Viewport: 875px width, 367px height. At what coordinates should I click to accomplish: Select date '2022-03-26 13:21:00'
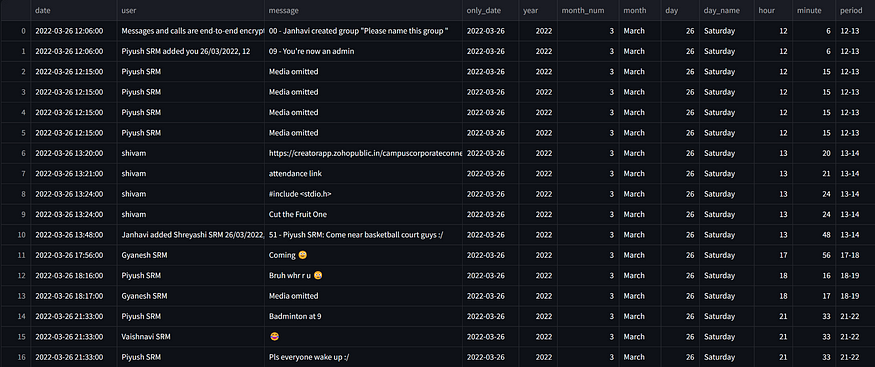(x=74, y=173)
